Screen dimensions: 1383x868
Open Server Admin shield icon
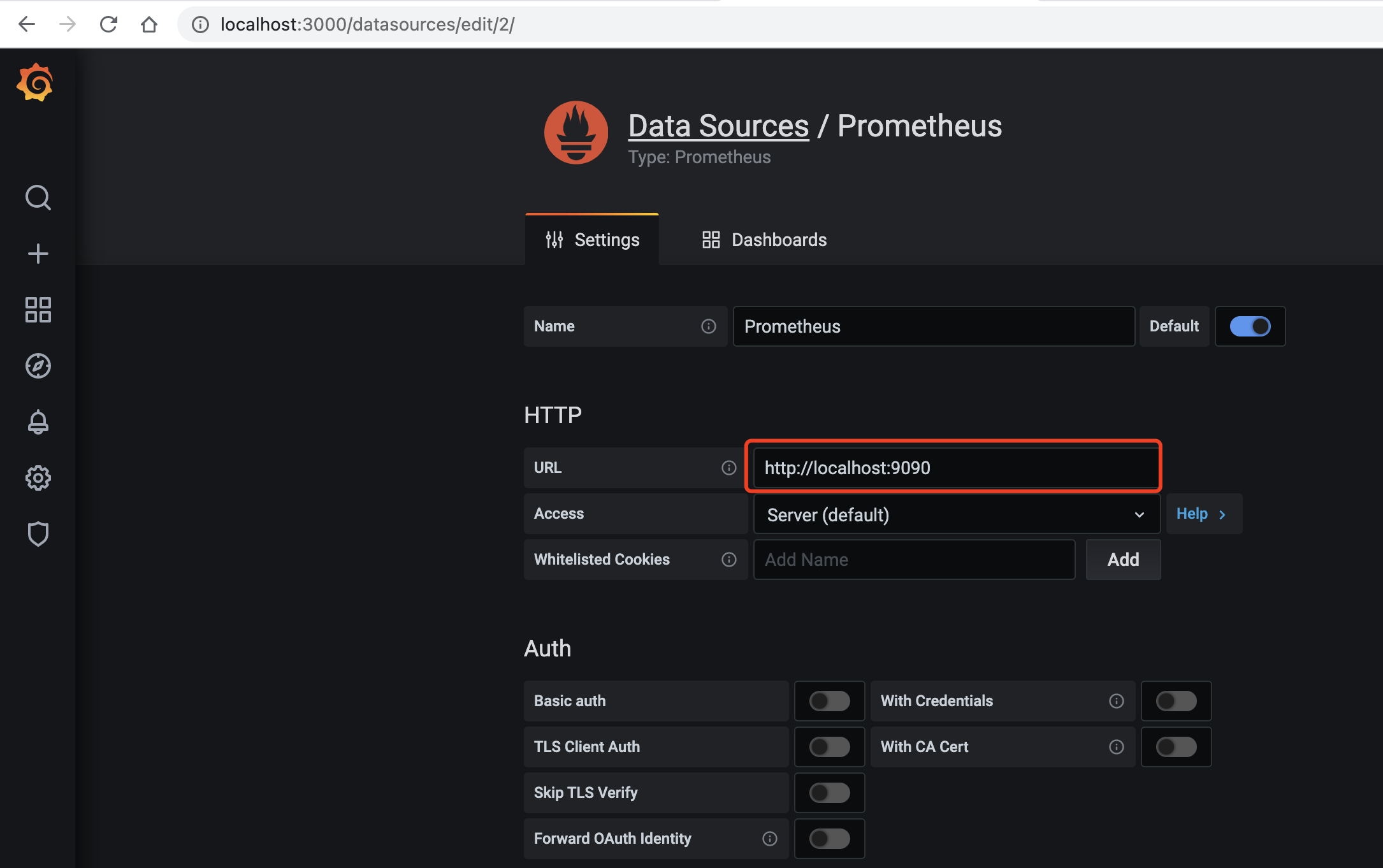(38, 534)
